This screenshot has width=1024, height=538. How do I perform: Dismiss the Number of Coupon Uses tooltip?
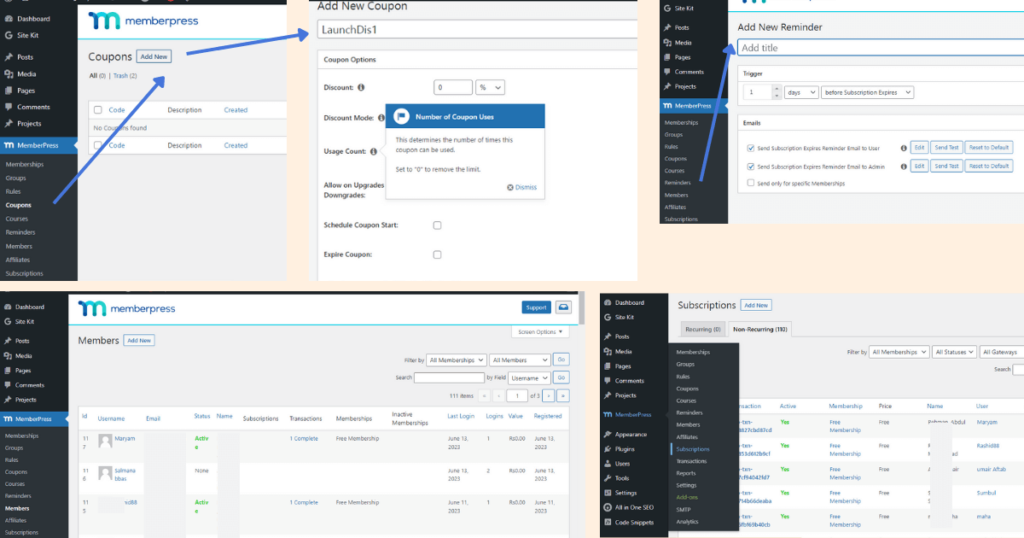(522, 187)
